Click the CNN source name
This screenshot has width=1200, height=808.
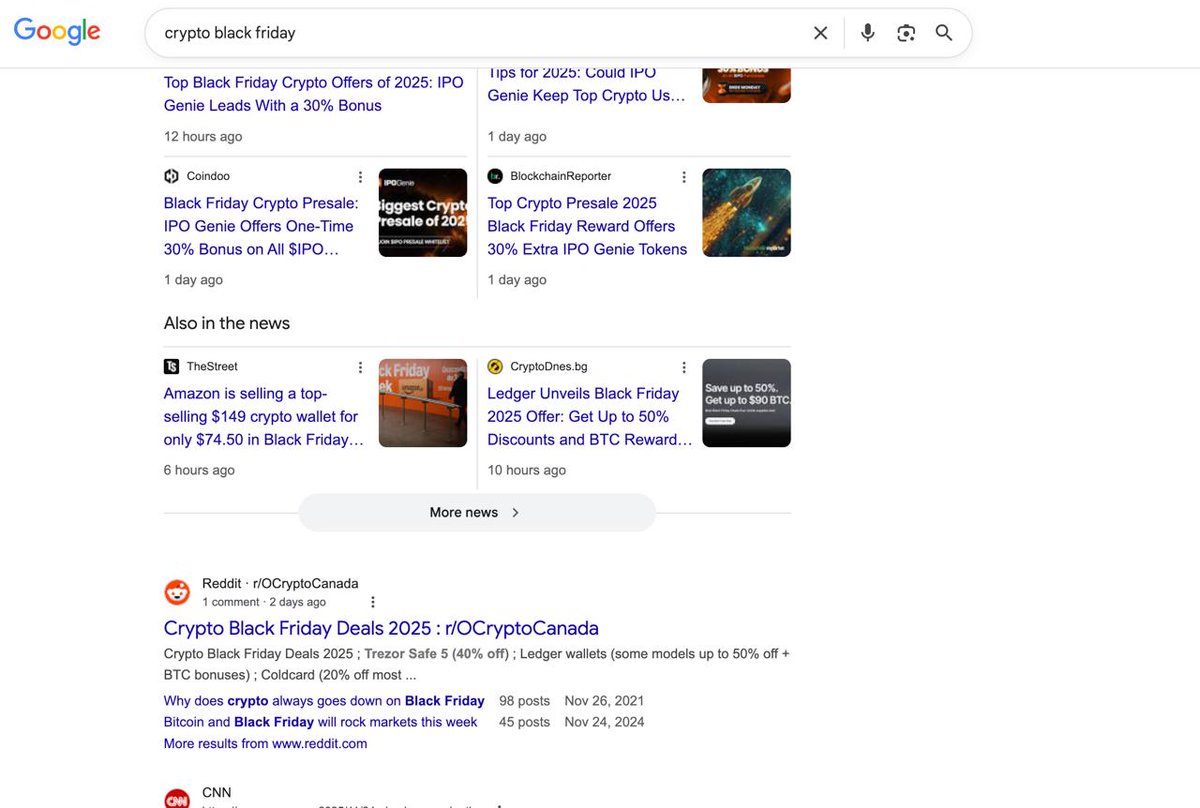[216, 792]
